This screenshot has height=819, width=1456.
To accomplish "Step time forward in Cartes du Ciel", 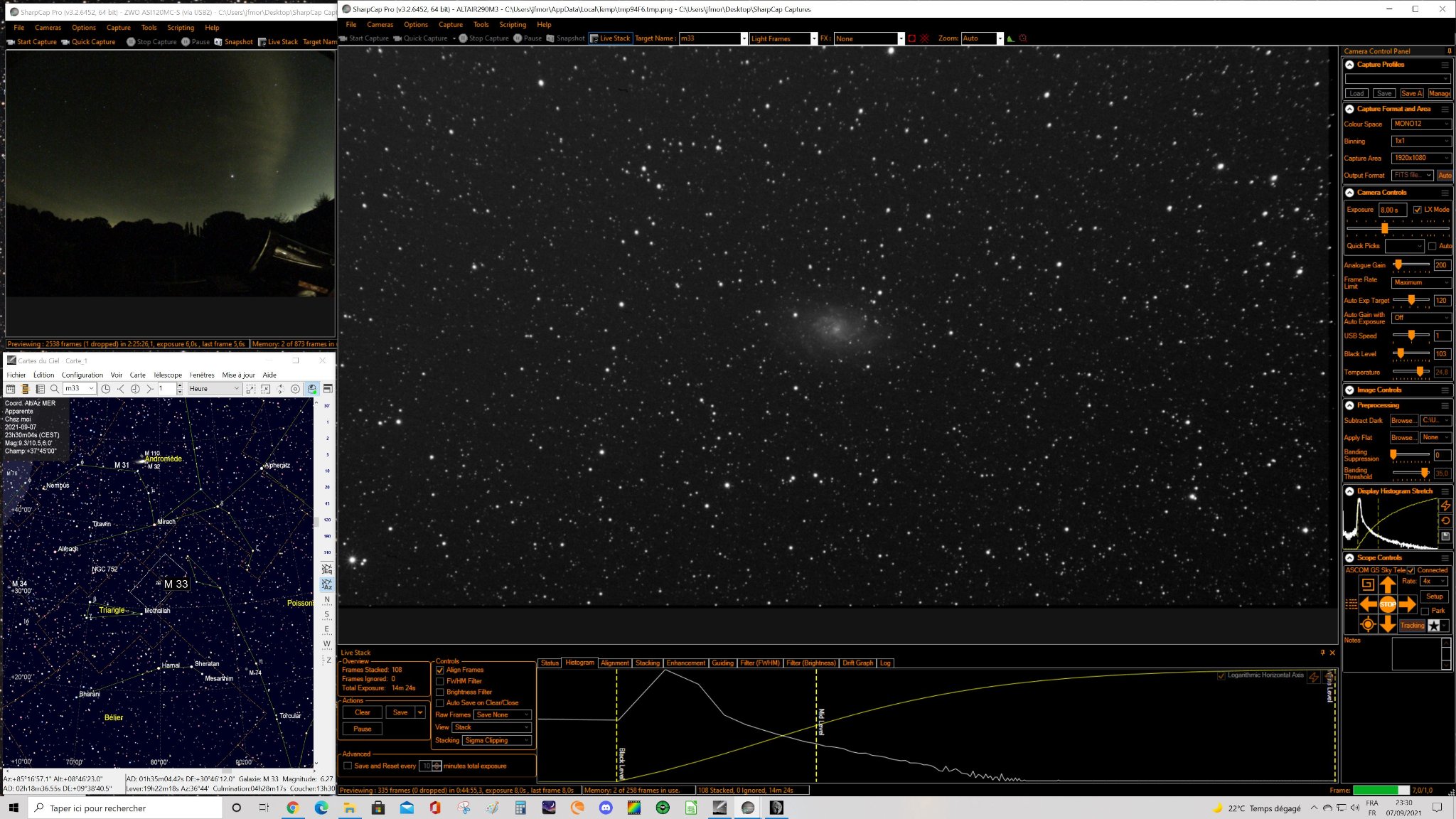I will pos(149,389).
